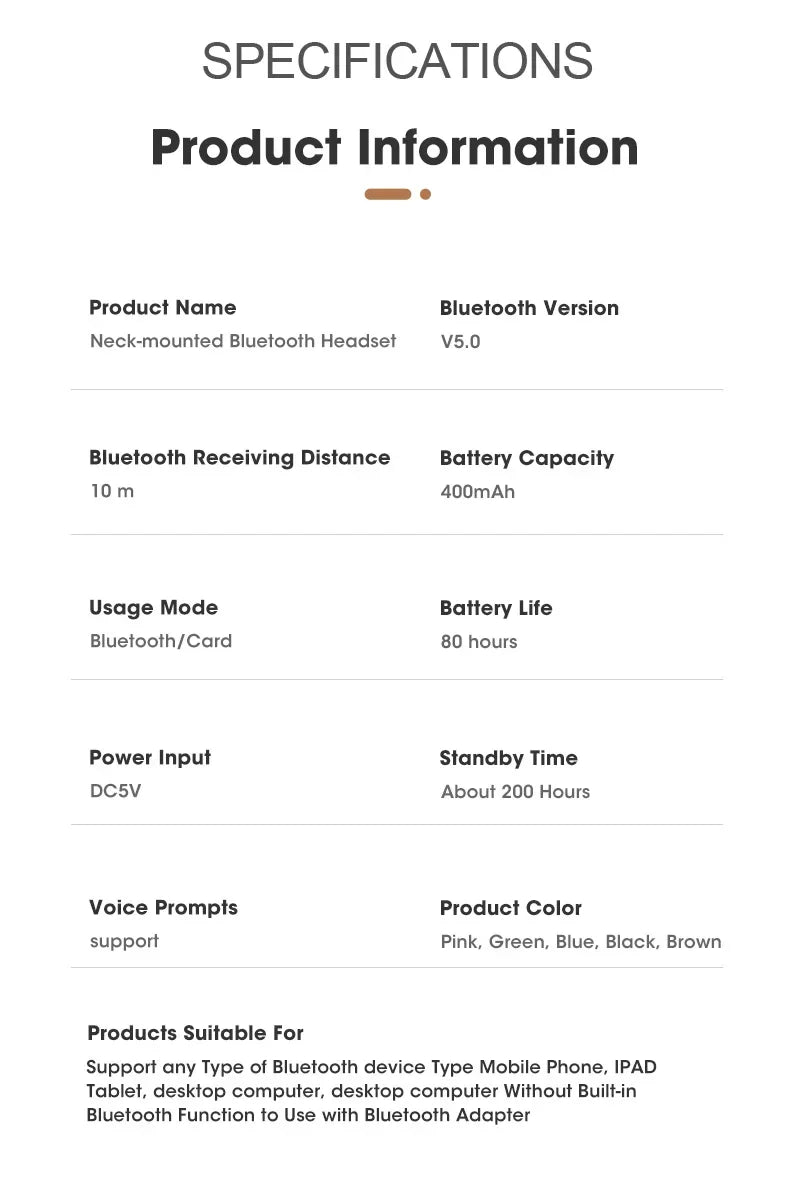
Task: Select the Pink, Green, Blue, Black, Brown text
Action: (580, 942)
